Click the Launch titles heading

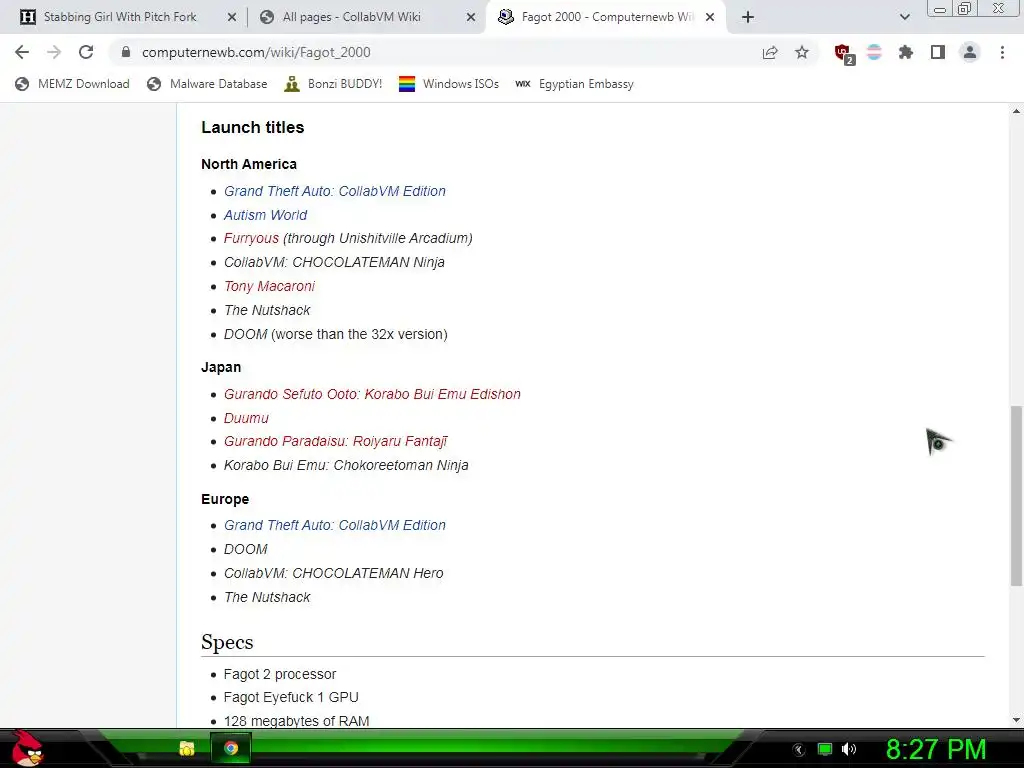[253, 127]
